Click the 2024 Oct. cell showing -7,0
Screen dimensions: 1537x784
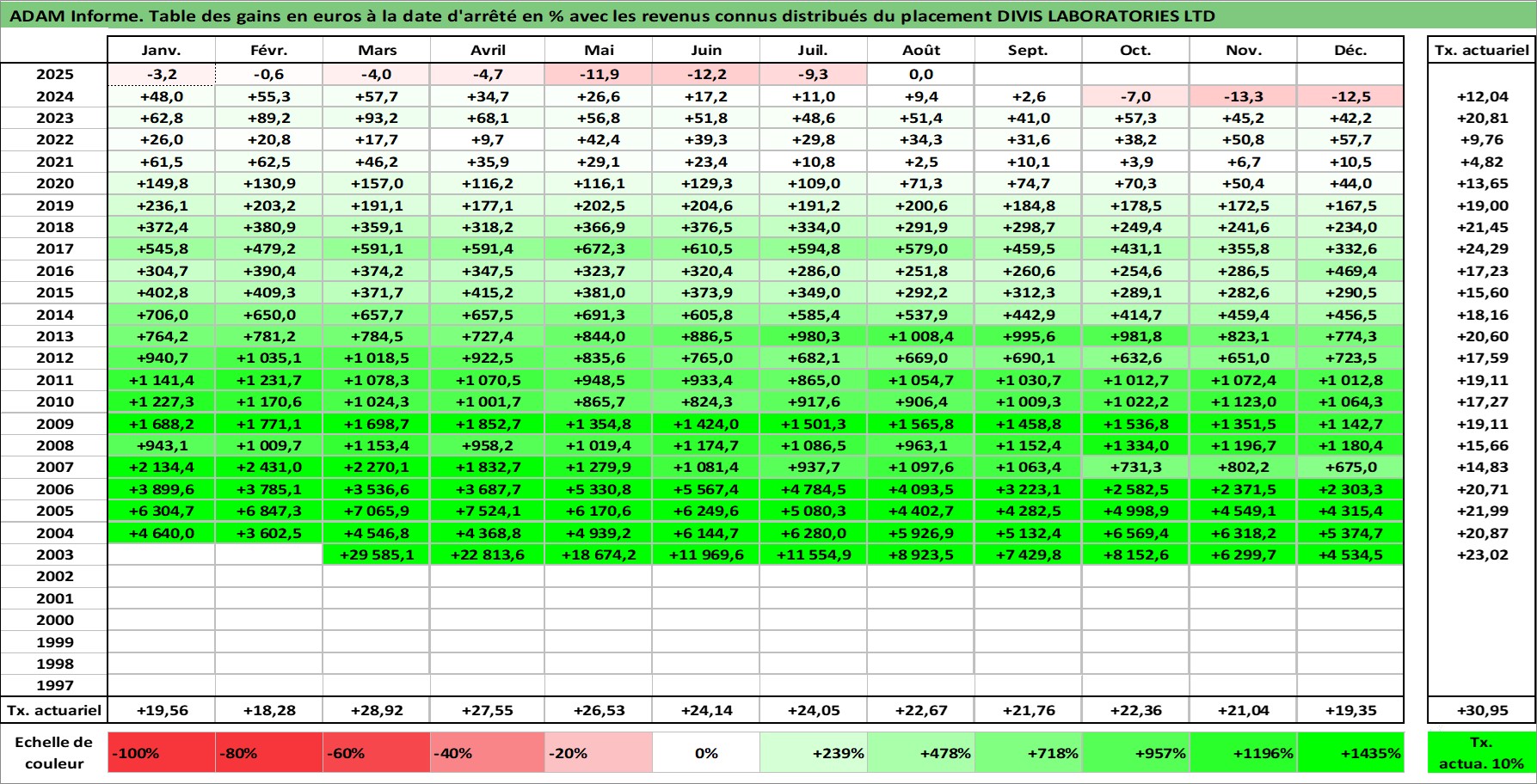(x=1135, y=96)
